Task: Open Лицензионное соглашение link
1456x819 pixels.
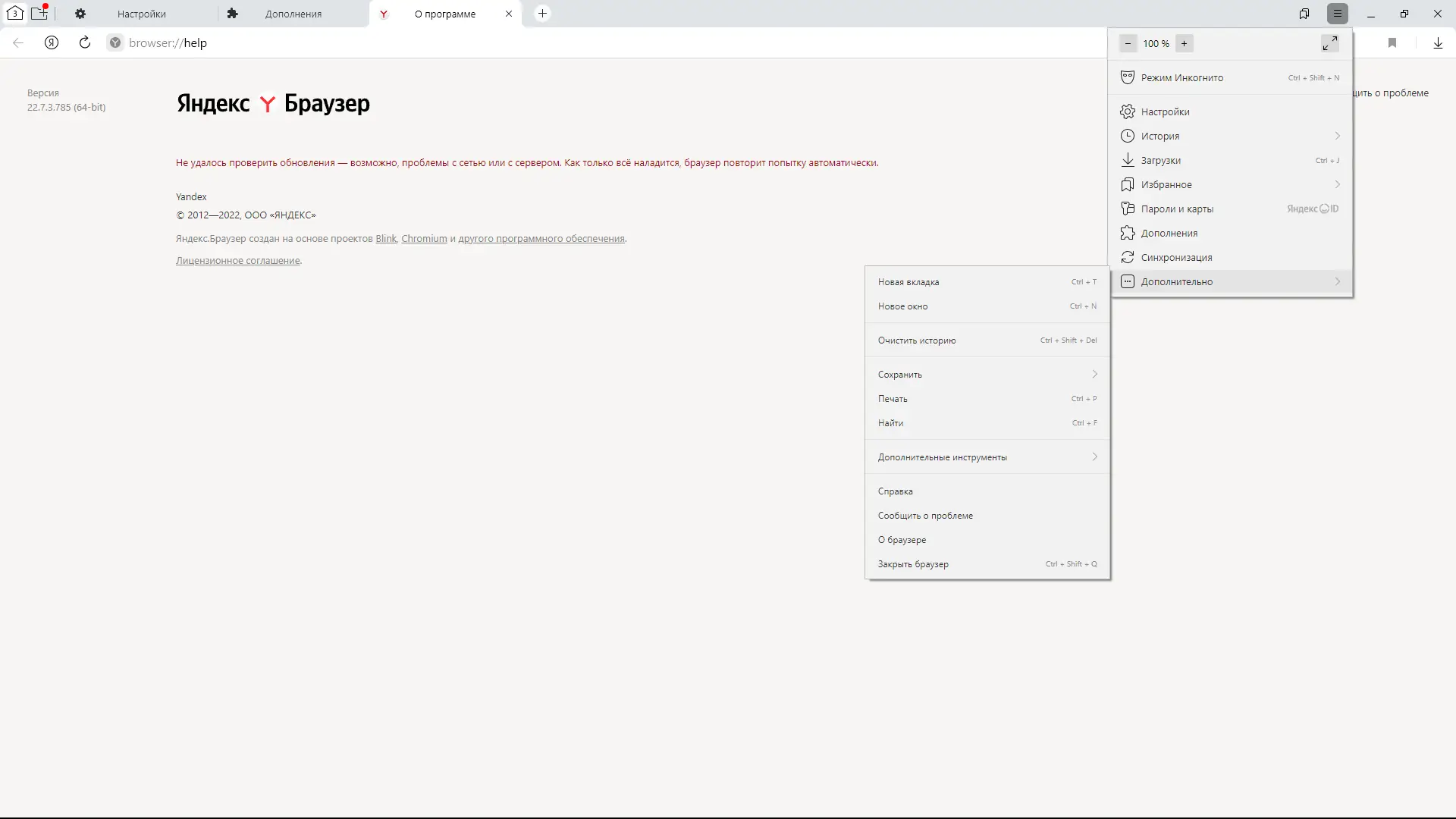Action: (x=237, y=260)
